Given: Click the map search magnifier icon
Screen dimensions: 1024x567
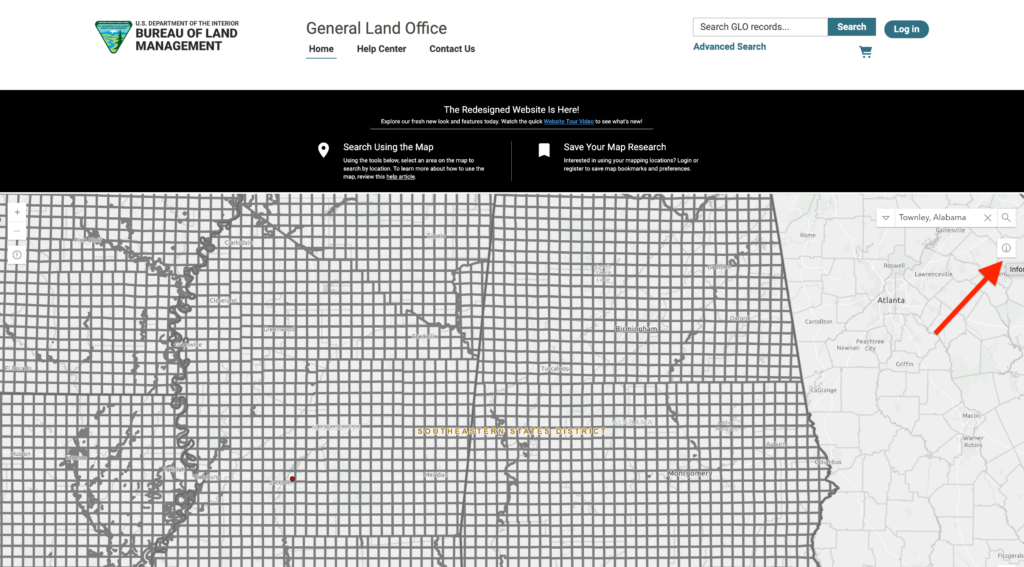Looking at the screenshot, I should (1006, 218).
